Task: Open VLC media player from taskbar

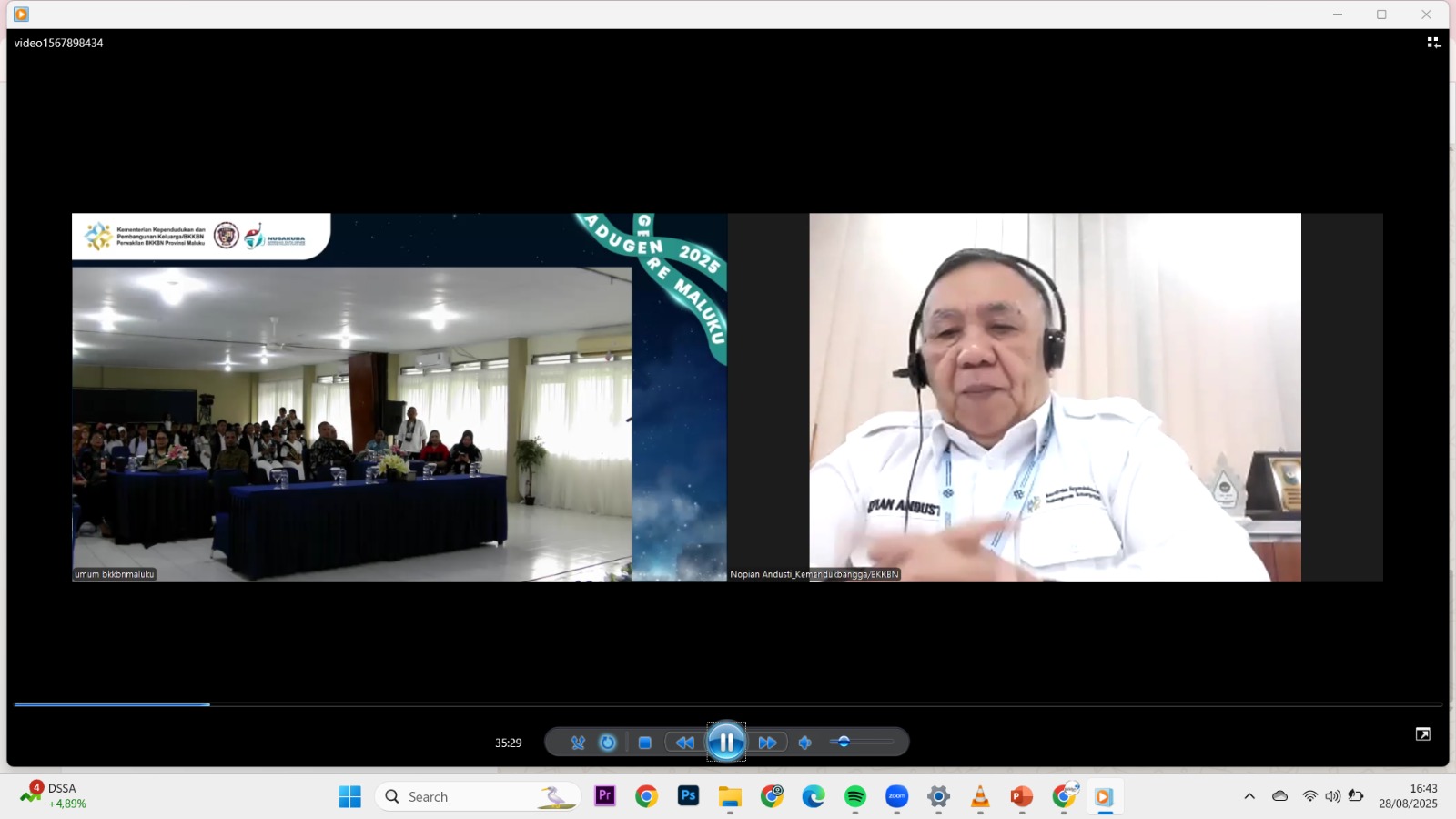Action: point(980,797)
